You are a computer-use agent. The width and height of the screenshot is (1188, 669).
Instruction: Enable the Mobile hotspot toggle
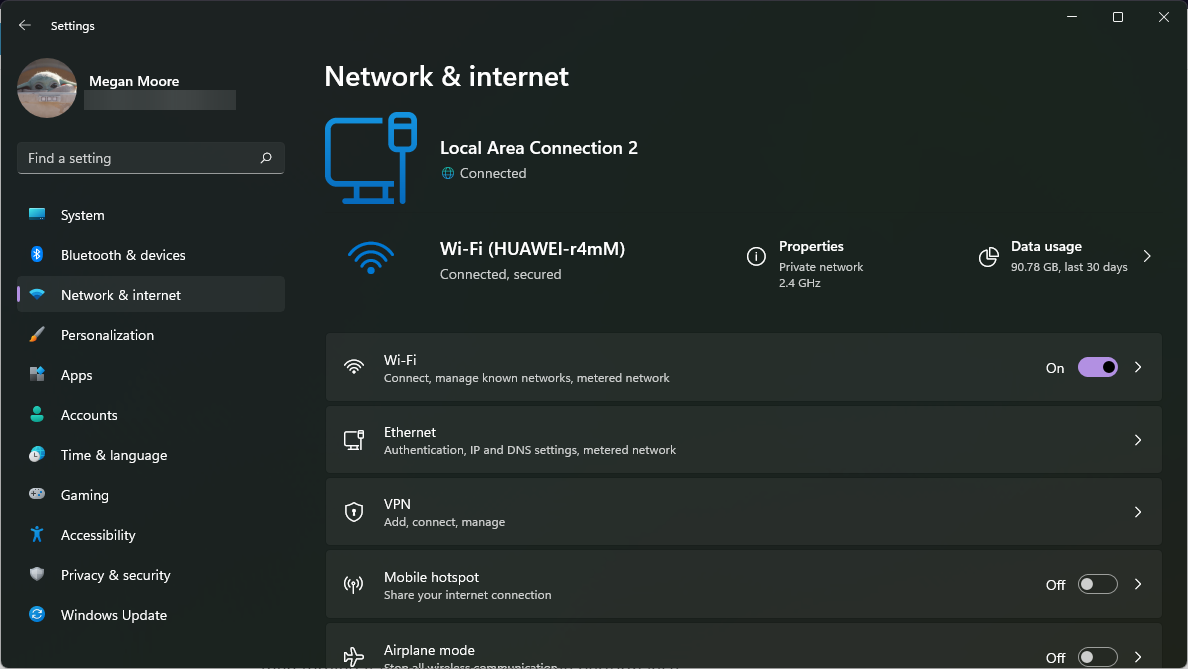(x=1097, y=584)
